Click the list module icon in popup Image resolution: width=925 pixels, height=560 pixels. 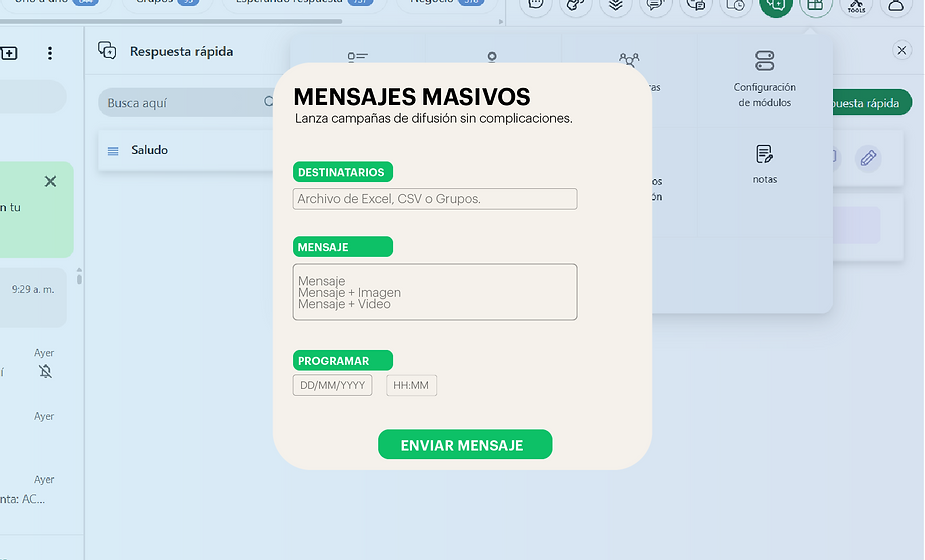click(x=357, y=57)
